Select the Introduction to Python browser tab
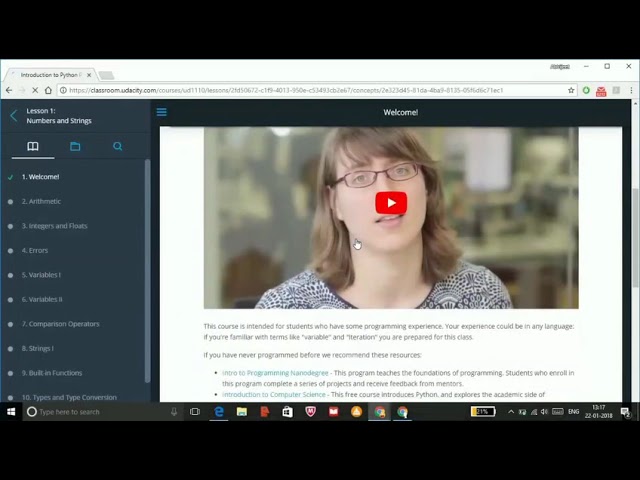Screen dimensions: 640x480 [51, 75]
